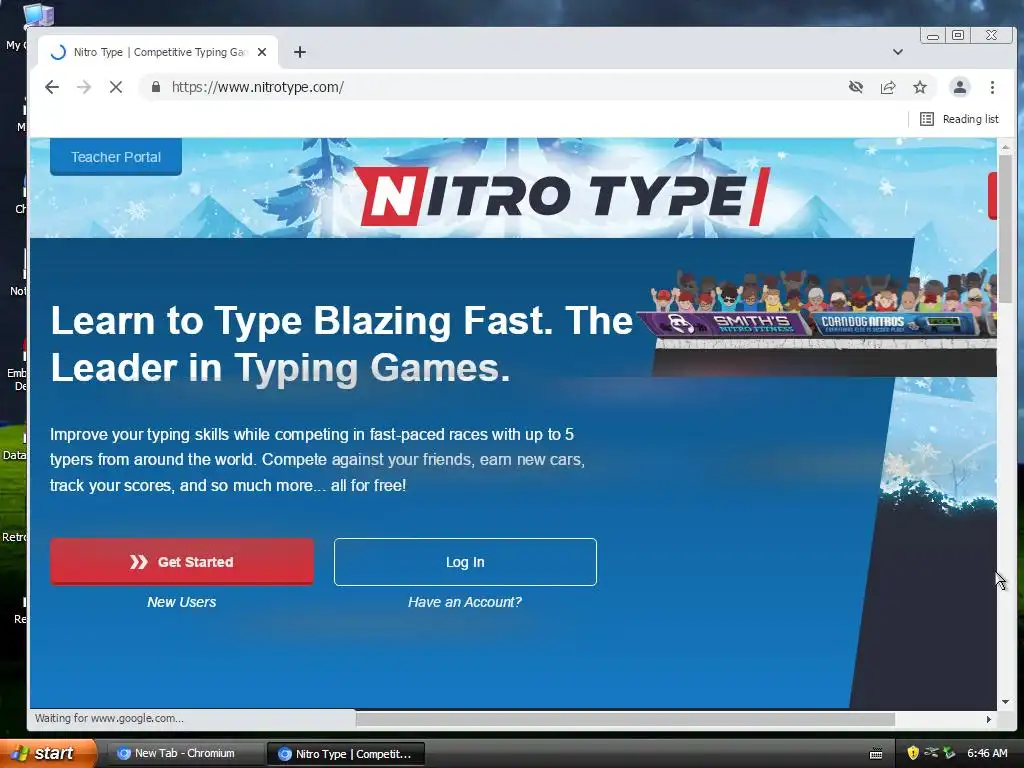Expand the tab search chevron
This screenshot has height=768, width=1024.
click(x=898, y=52)
